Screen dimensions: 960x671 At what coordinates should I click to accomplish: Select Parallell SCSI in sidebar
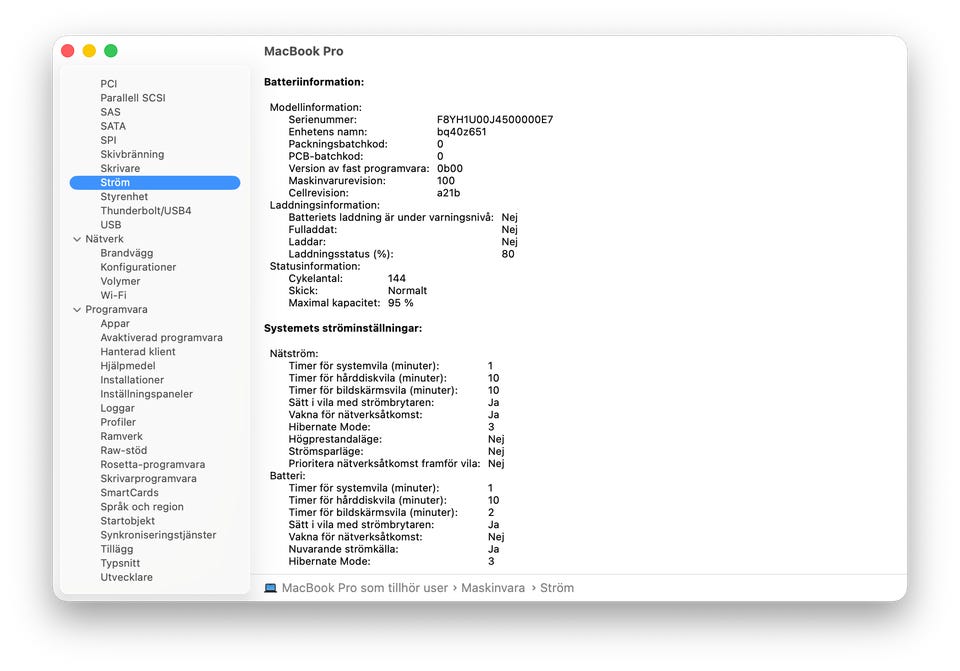tap(133, 98)
